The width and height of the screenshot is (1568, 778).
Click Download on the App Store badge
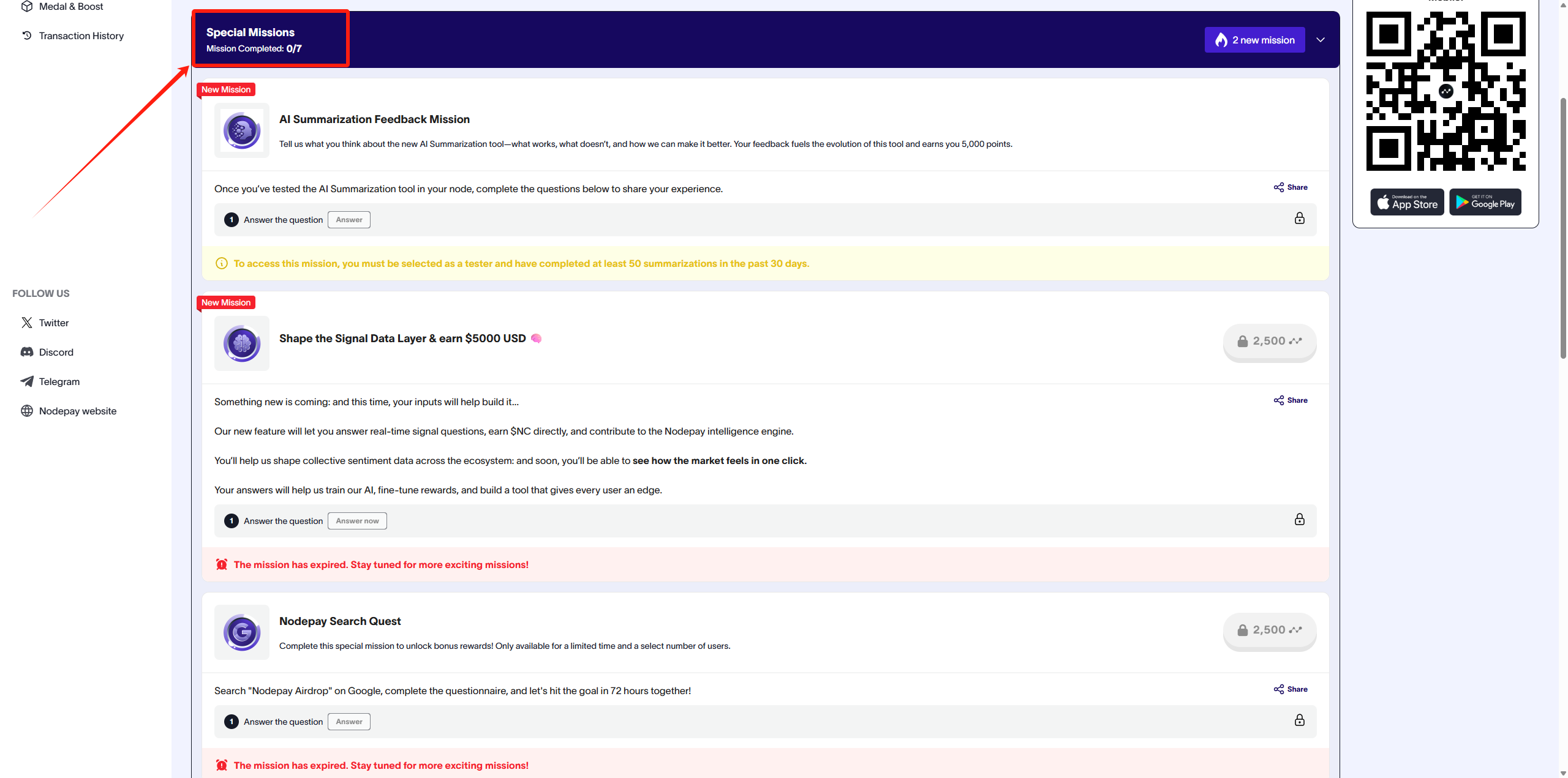(1407, 202)
